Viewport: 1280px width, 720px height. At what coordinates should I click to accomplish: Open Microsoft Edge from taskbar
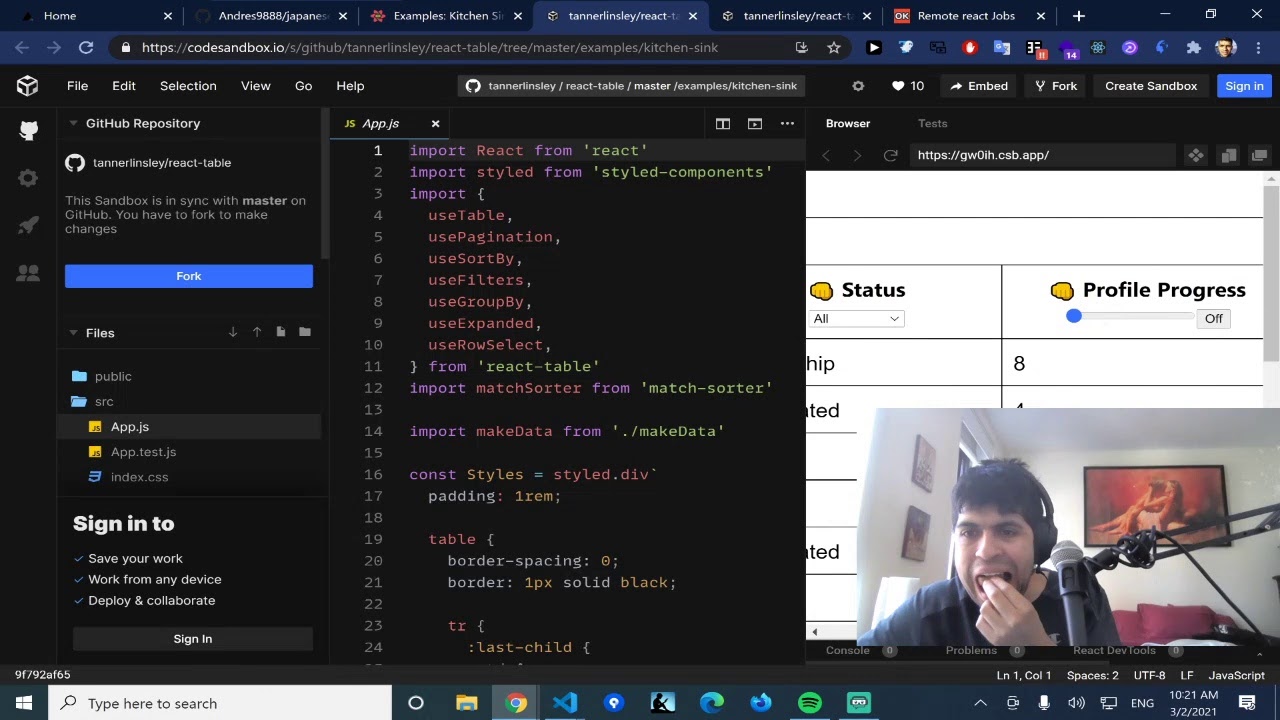click(x=712, y=703)
